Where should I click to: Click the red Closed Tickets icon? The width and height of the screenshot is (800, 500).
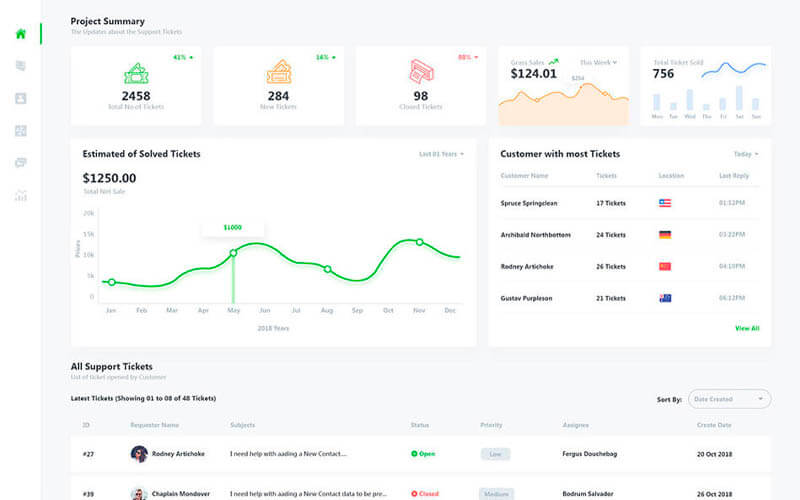tap(421, 71)
